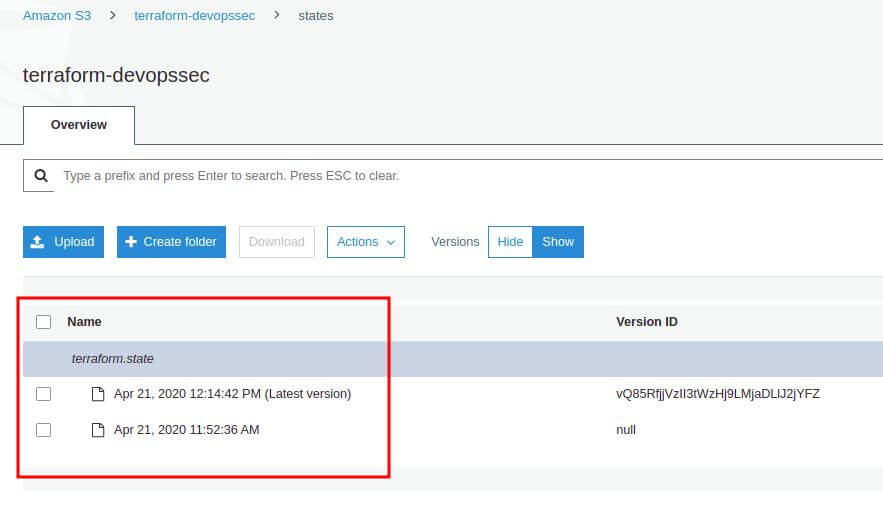
Task: Go to Amazon S3 breadcrumb link
Action: (57, 16)
